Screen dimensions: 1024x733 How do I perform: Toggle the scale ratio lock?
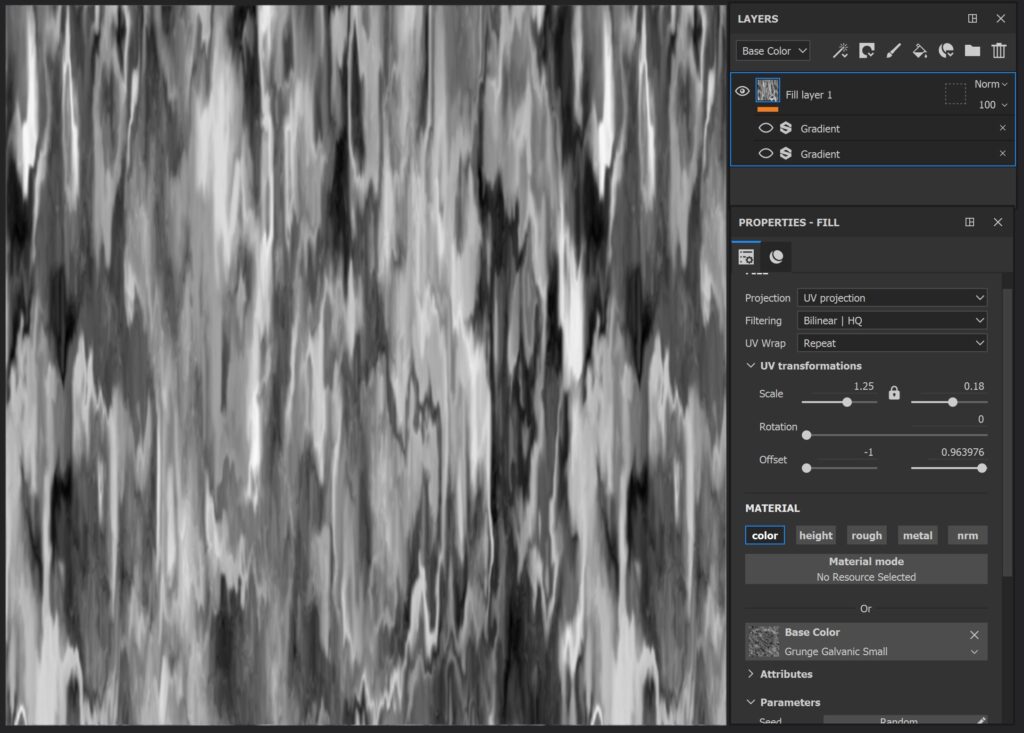pos(894,393)
